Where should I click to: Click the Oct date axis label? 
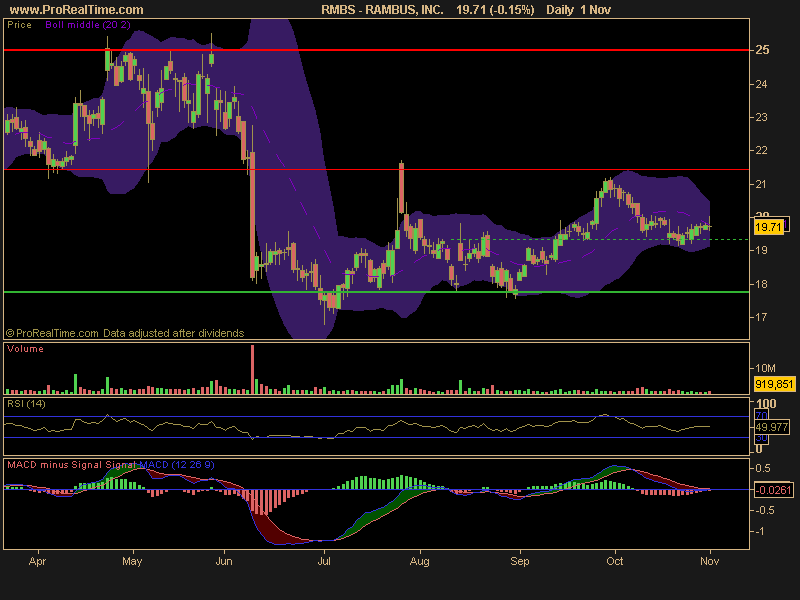coord(615,562)
